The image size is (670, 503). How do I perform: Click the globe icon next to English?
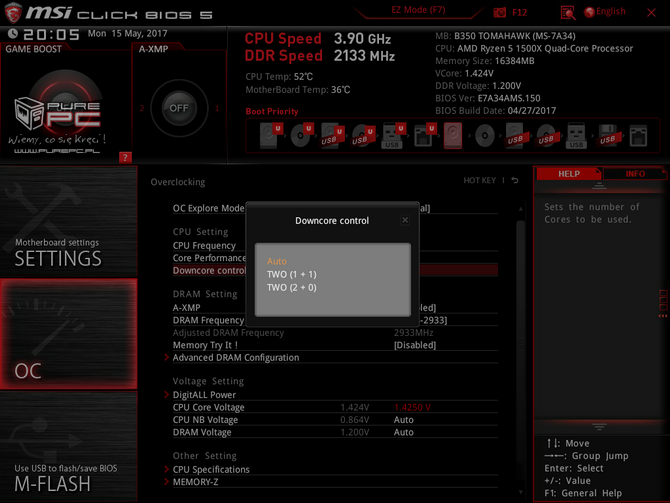[x=589, y=12]
